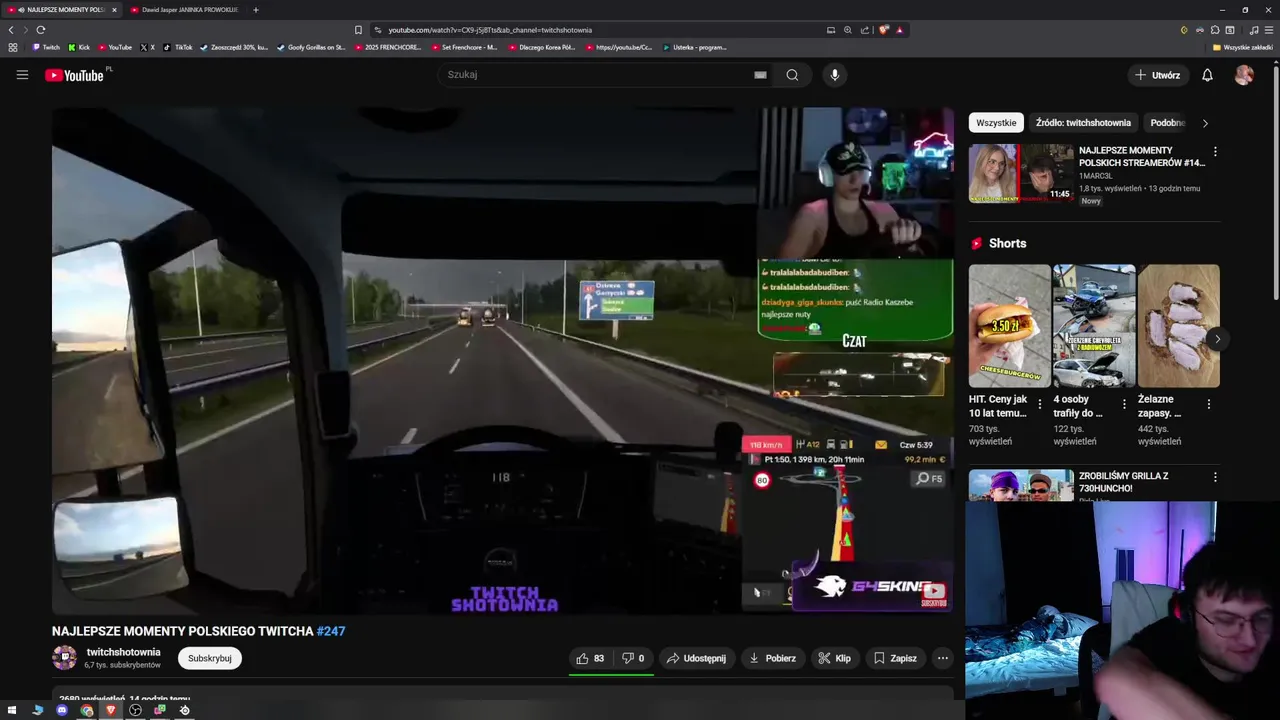Open the crashed car short thumbnail

[1094, 326]
